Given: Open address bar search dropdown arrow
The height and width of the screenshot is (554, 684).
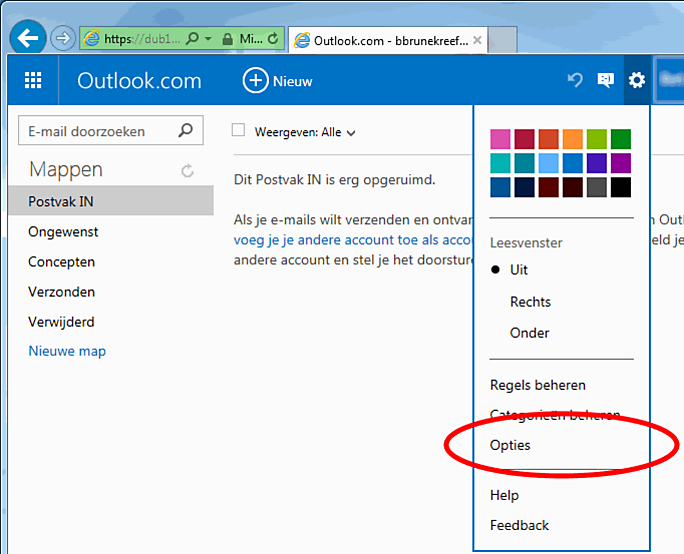Looking at the screenshot, I should click(209, 39).
